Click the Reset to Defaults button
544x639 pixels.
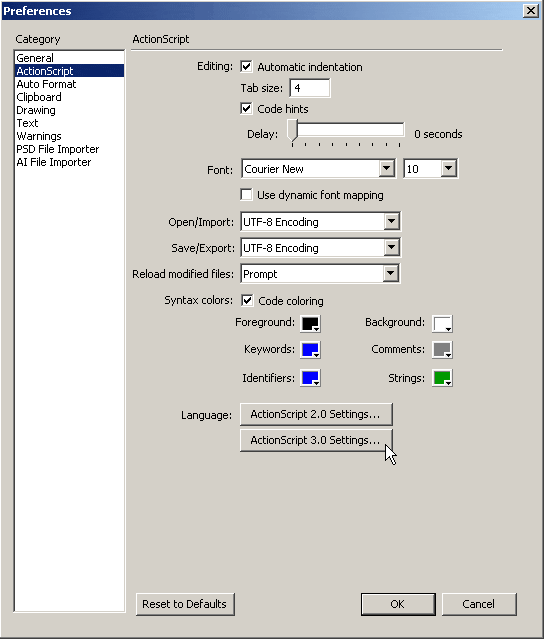click(185, 604)
